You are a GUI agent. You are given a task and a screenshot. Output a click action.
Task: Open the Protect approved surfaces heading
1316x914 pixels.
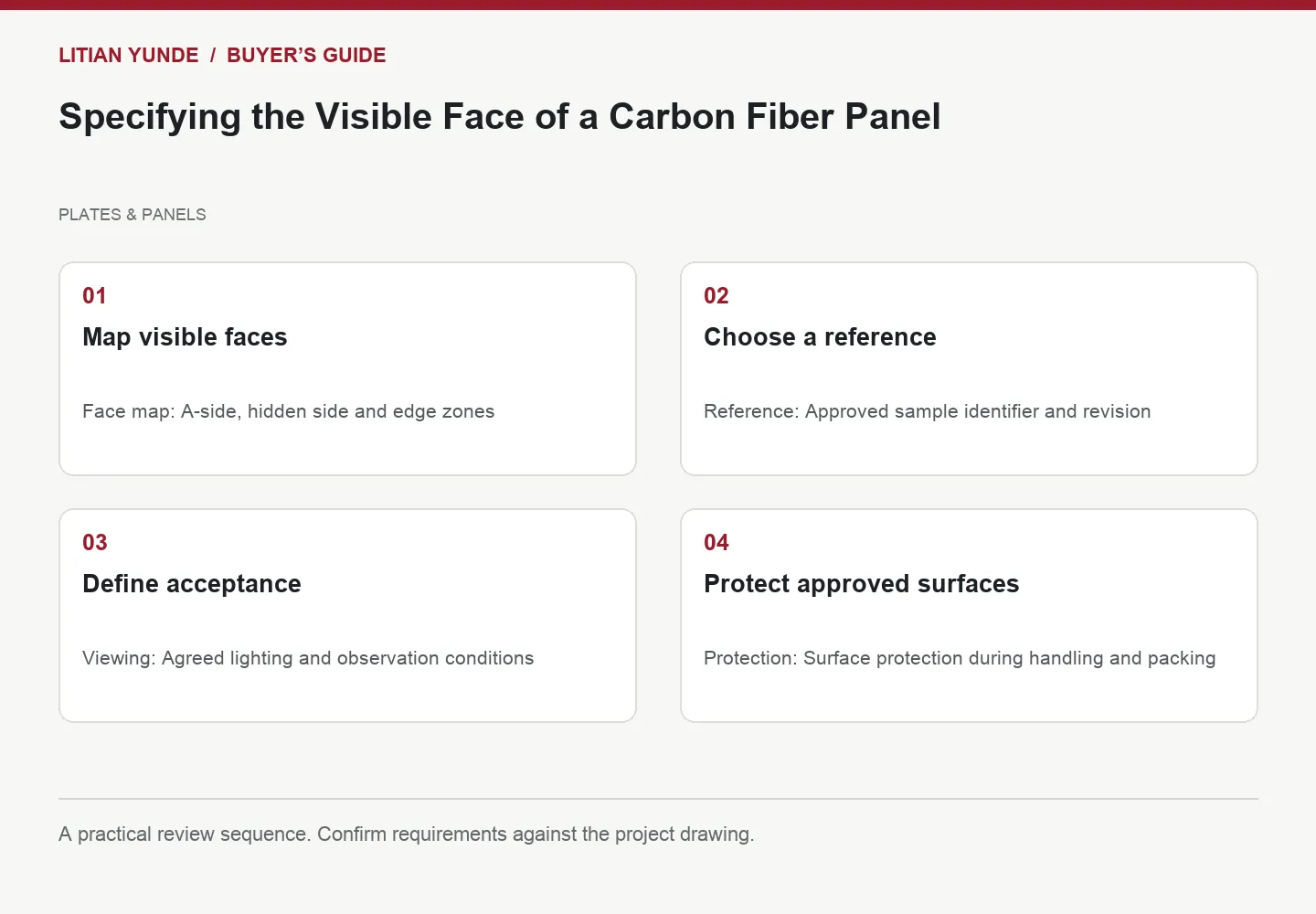pyautogui.click(x=862, y=584)
